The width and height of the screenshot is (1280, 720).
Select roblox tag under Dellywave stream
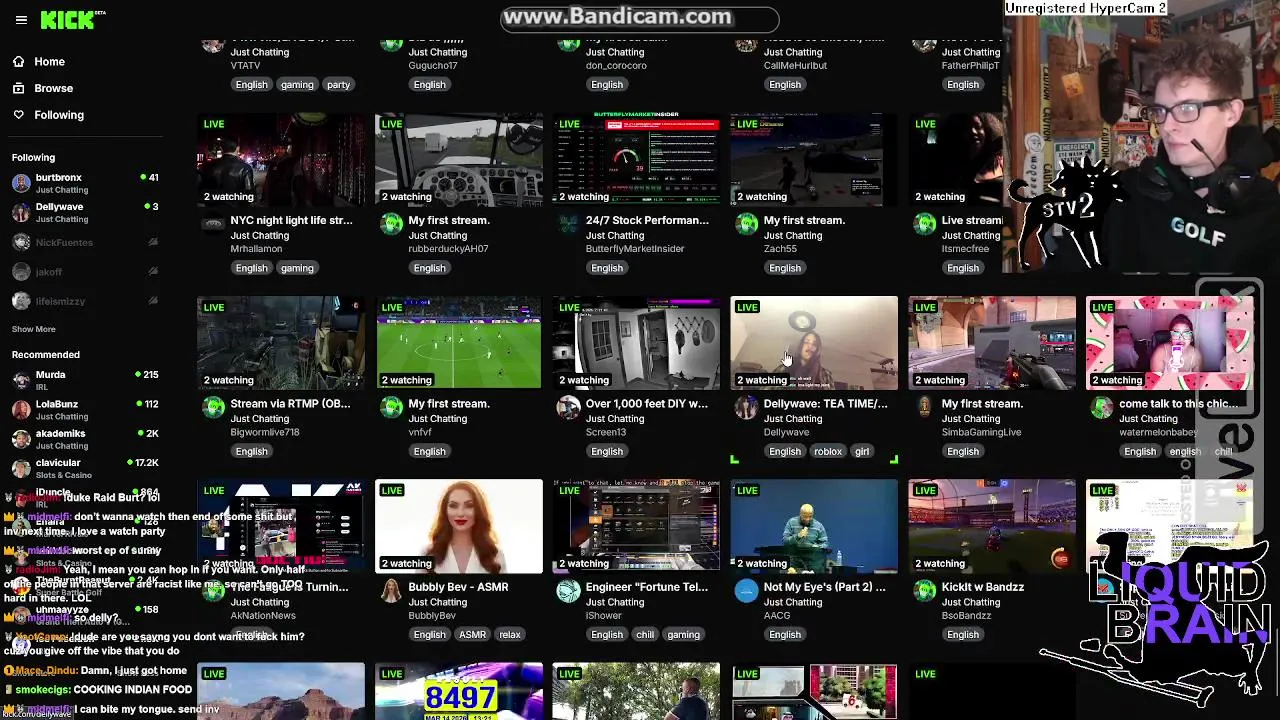pyautogui.click(x=828, y=451)
